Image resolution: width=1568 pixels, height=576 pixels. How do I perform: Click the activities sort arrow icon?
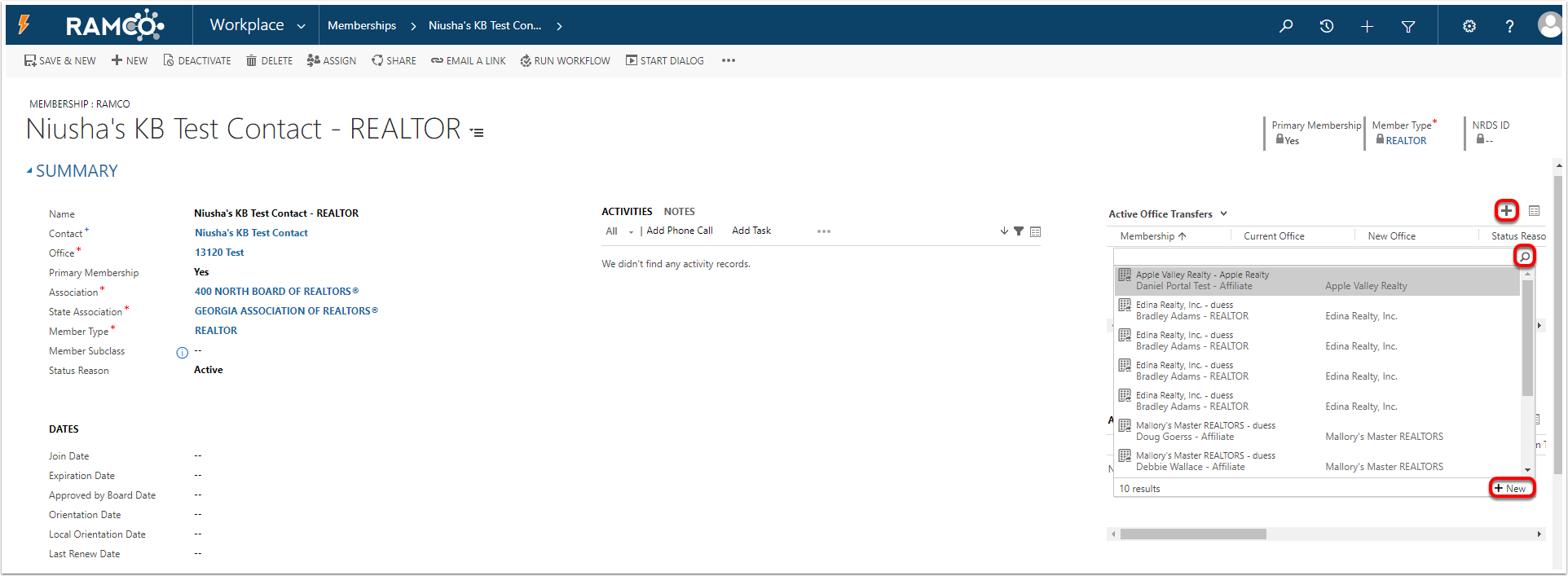click(x=1004, y=231)
